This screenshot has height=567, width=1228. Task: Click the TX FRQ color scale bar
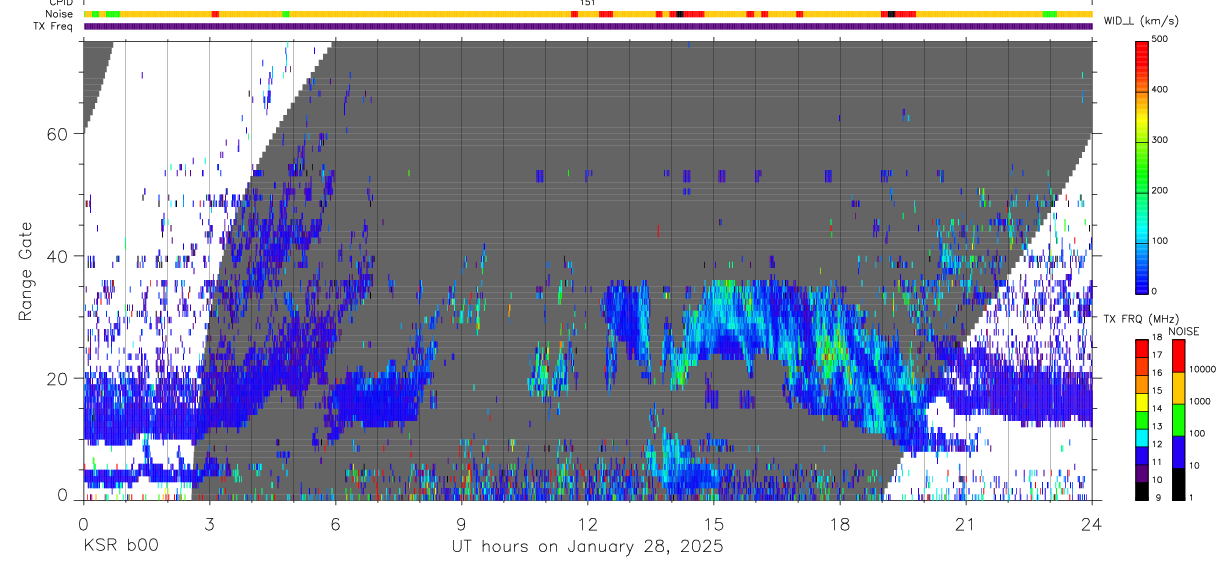[x=1142, y=419]
